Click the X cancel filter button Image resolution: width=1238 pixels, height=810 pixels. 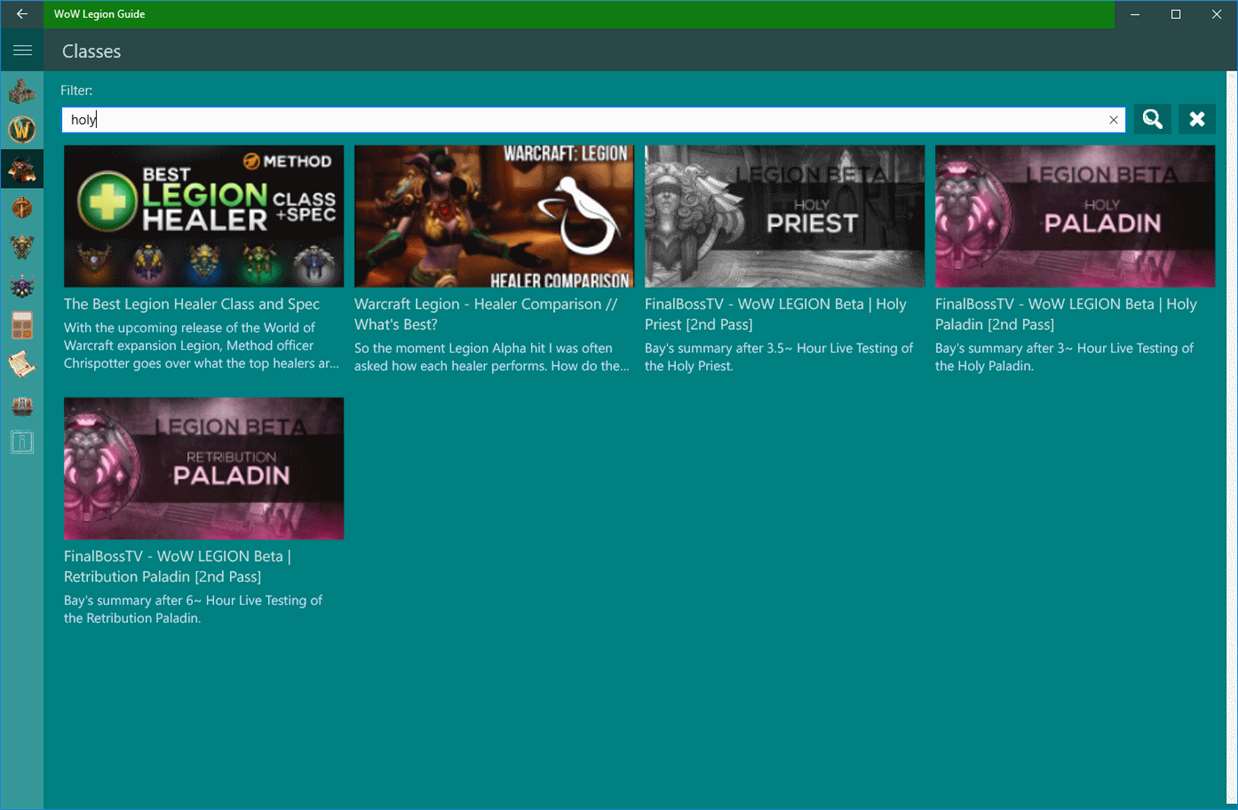click(x=1197, y=119)
